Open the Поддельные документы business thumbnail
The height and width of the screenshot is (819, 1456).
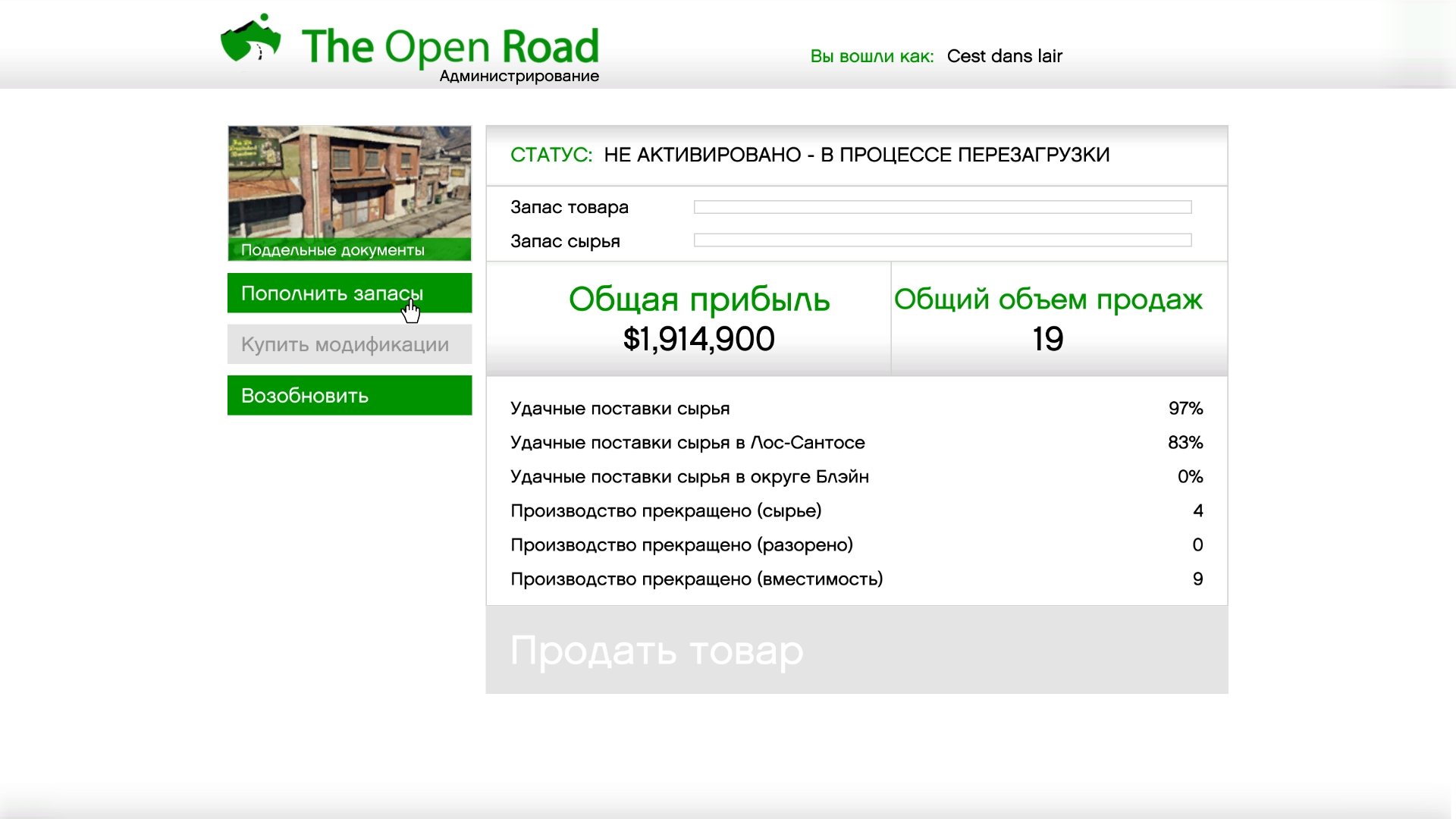[349, 193]
